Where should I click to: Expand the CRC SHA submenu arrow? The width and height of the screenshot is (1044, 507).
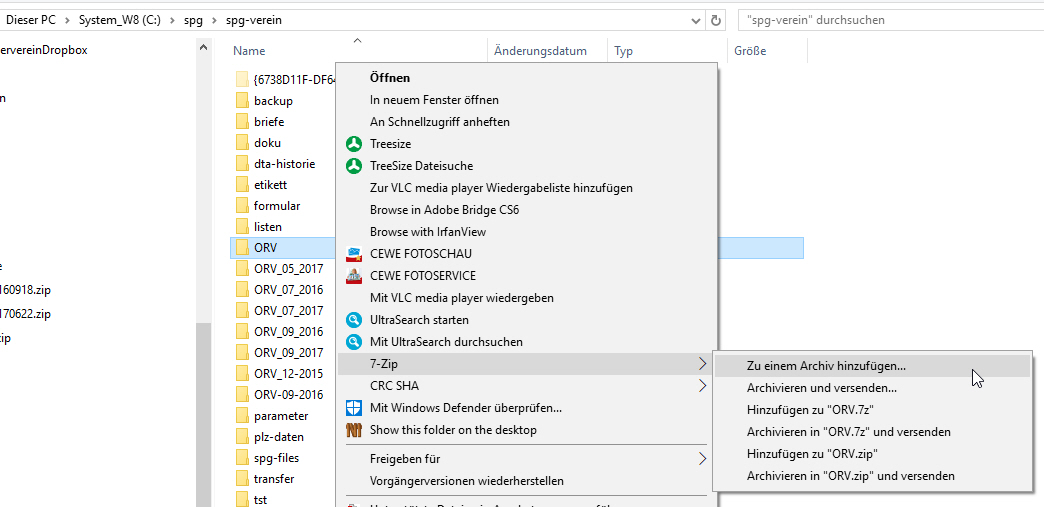(x=702, y=386)
